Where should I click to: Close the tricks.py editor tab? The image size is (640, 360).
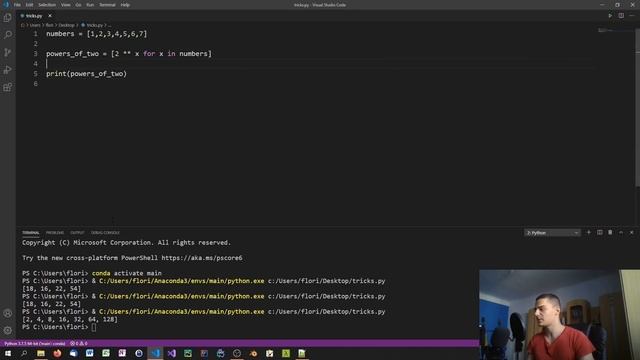[x=50, y=16]
